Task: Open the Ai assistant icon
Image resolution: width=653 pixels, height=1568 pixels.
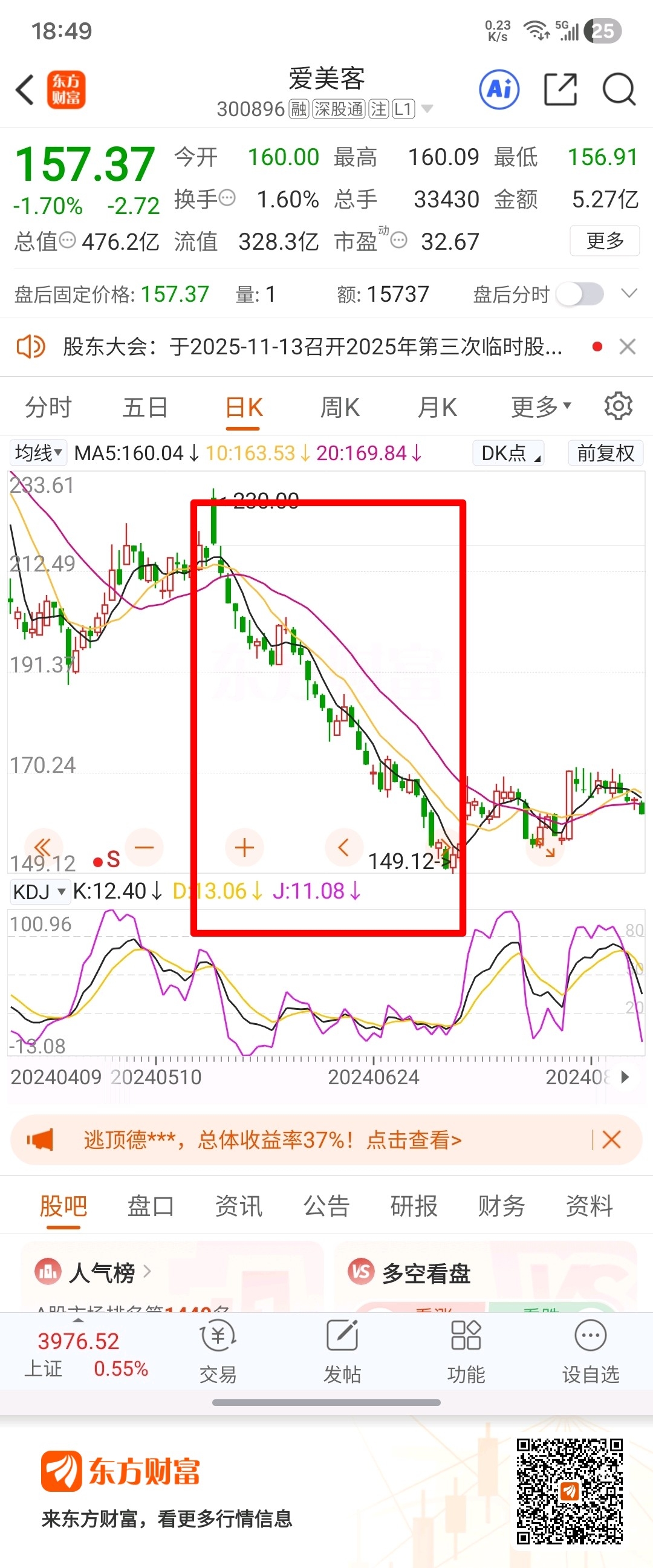Action: [499, 89]
